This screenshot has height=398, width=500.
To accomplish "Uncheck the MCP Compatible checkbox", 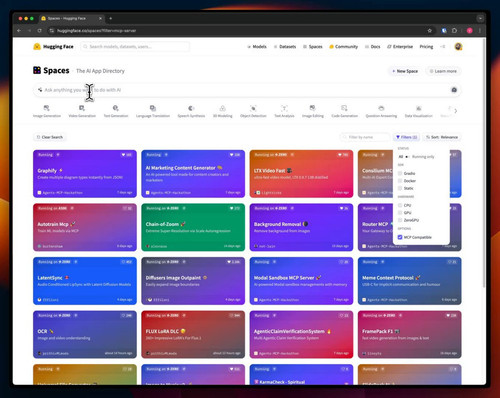I will pos(400,237).
